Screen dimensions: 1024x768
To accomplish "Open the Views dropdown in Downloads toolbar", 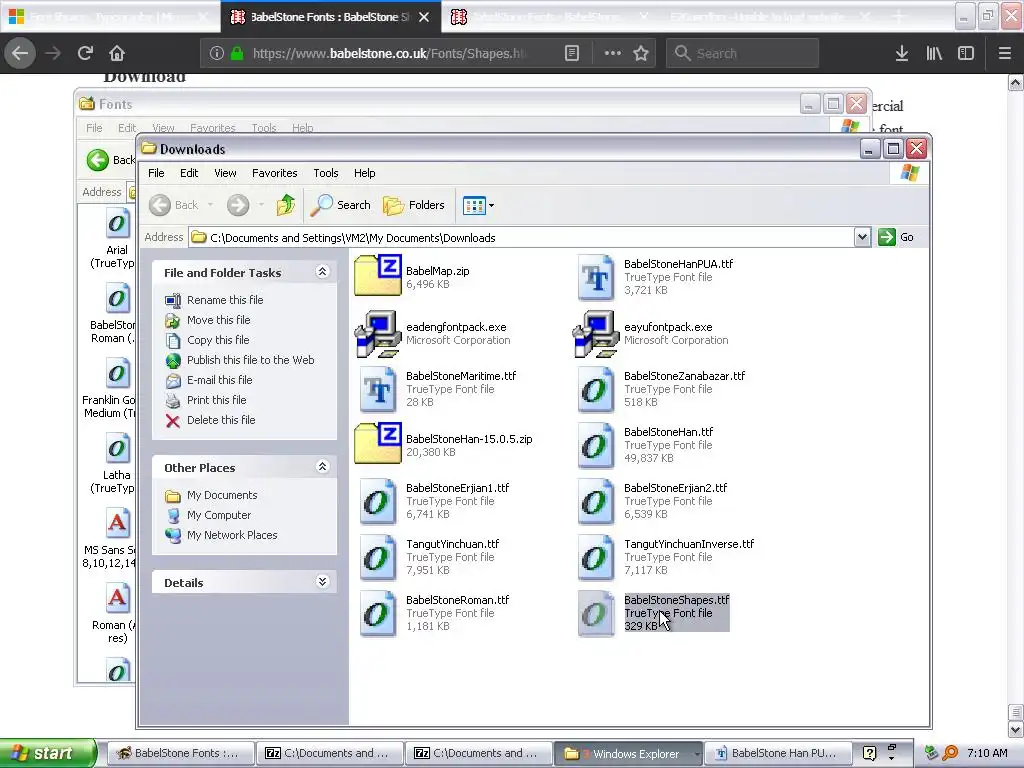I will coord(479,205).
